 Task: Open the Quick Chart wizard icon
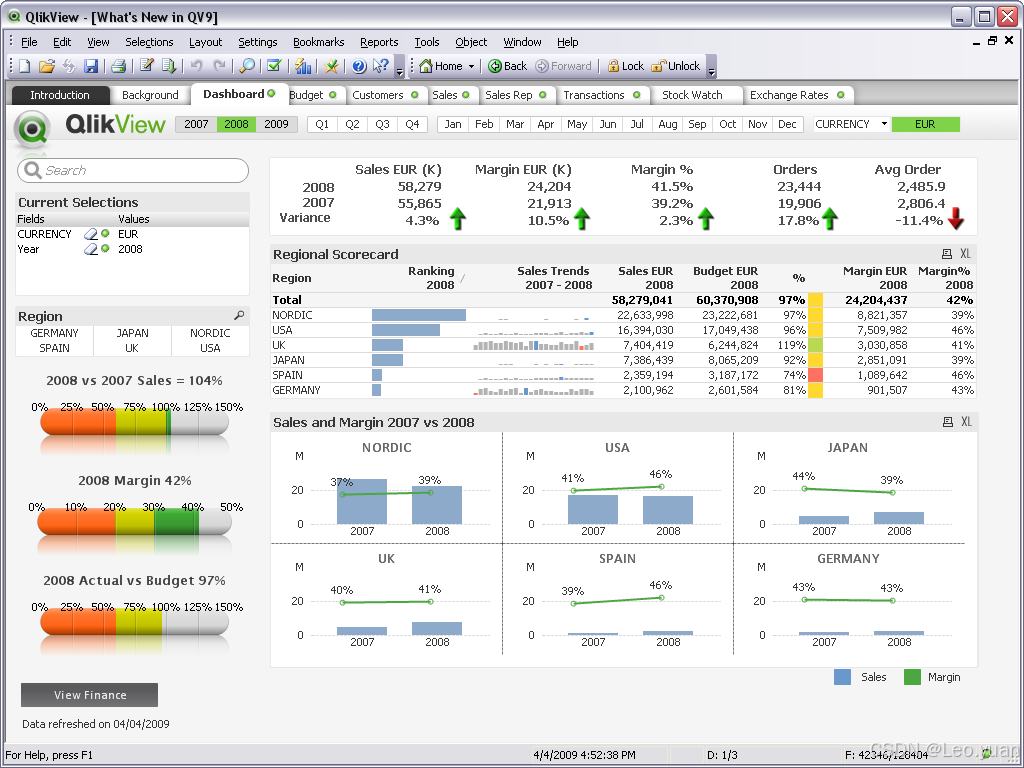[303, 66]
